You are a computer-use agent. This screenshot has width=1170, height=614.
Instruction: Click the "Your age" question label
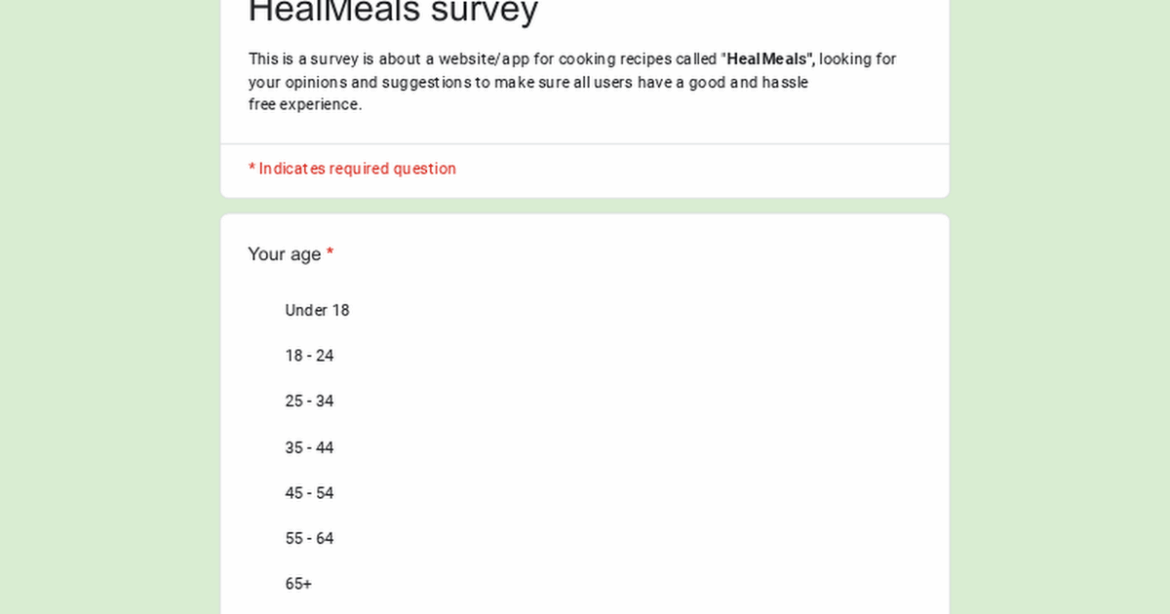click(283, 254)
